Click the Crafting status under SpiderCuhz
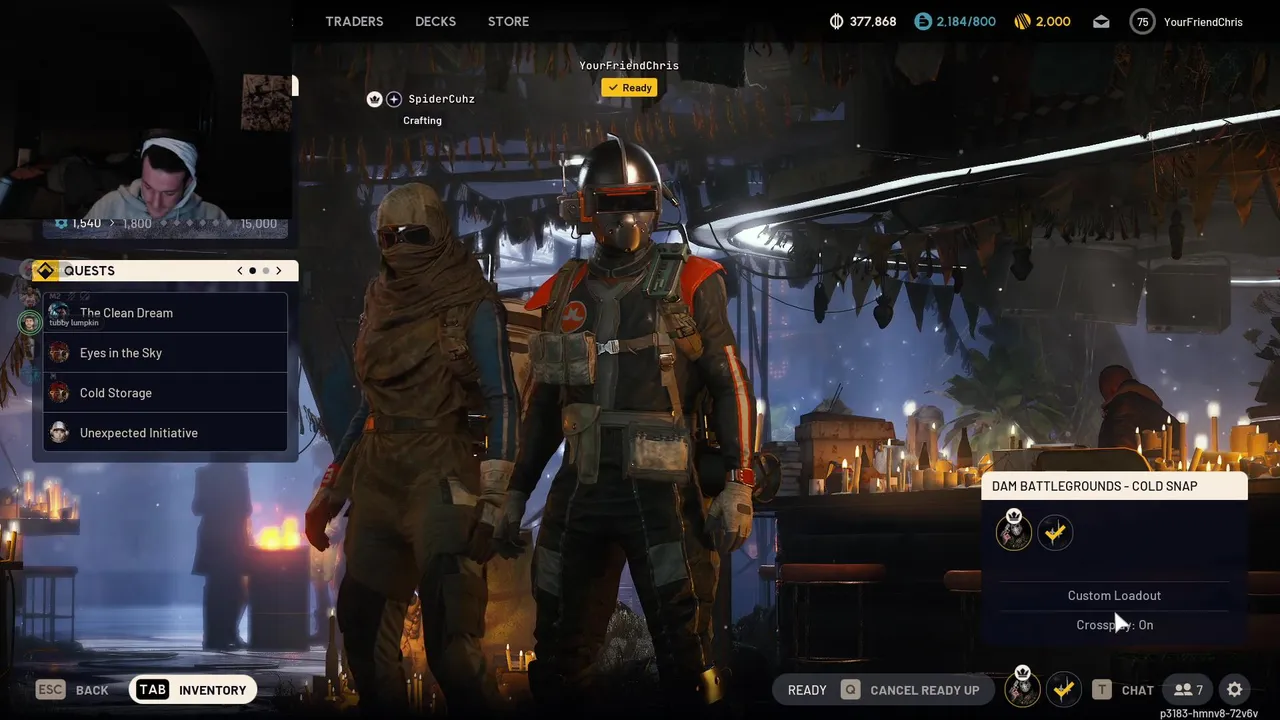This screenshot has height=720, width=1280. pos(422,121)
